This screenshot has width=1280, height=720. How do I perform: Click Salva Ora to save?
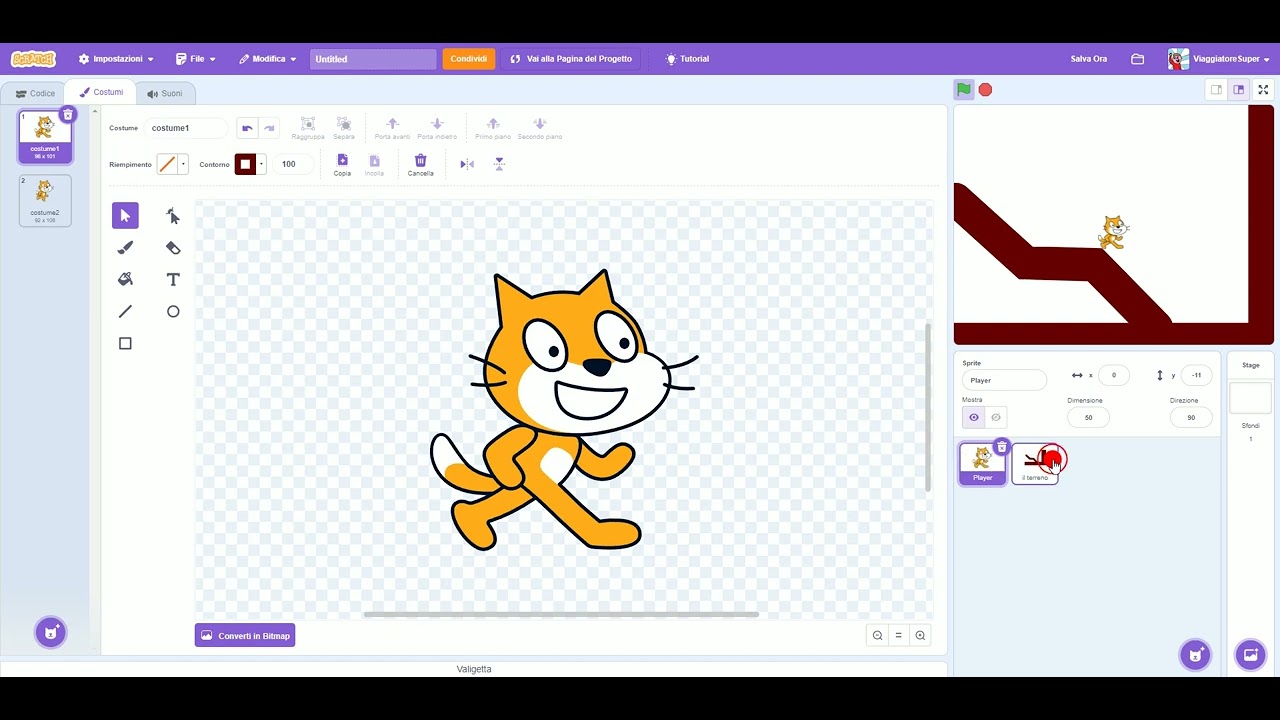1089,59
